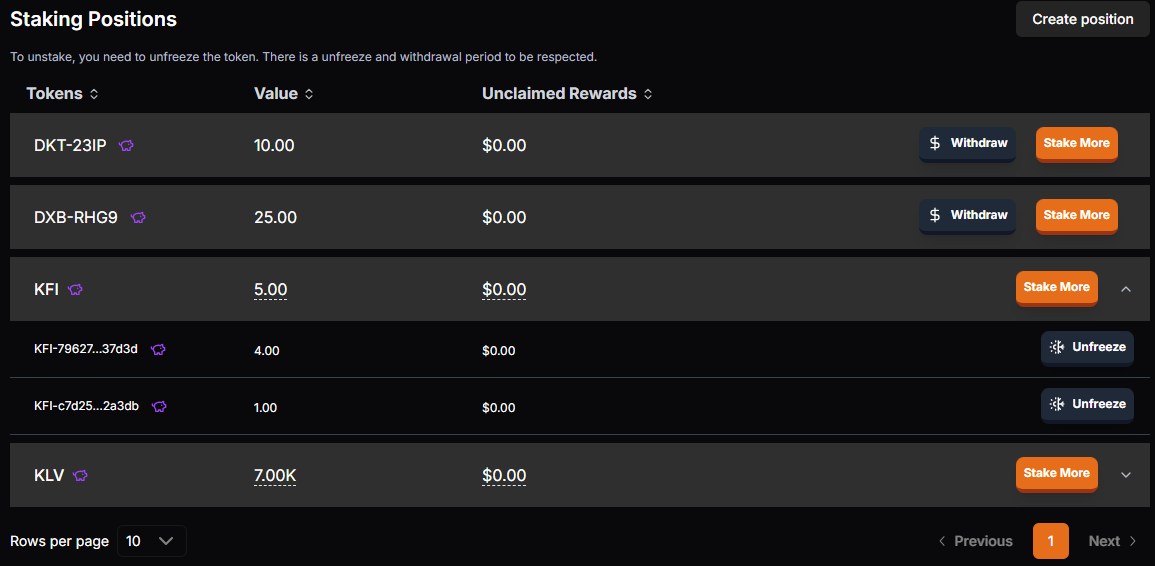Withdraw the DKT-23IP position

[x=967, y=144]
